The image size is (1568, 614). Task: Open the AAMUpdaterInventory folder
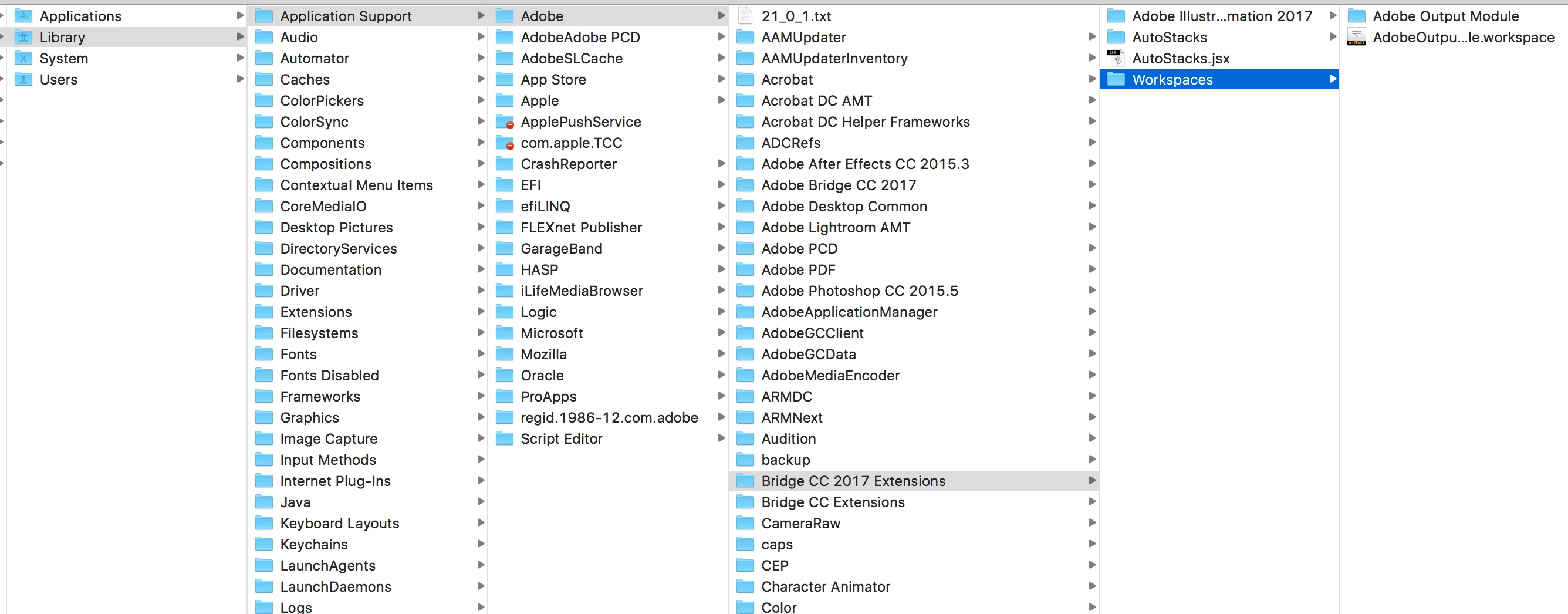(915, 59)
